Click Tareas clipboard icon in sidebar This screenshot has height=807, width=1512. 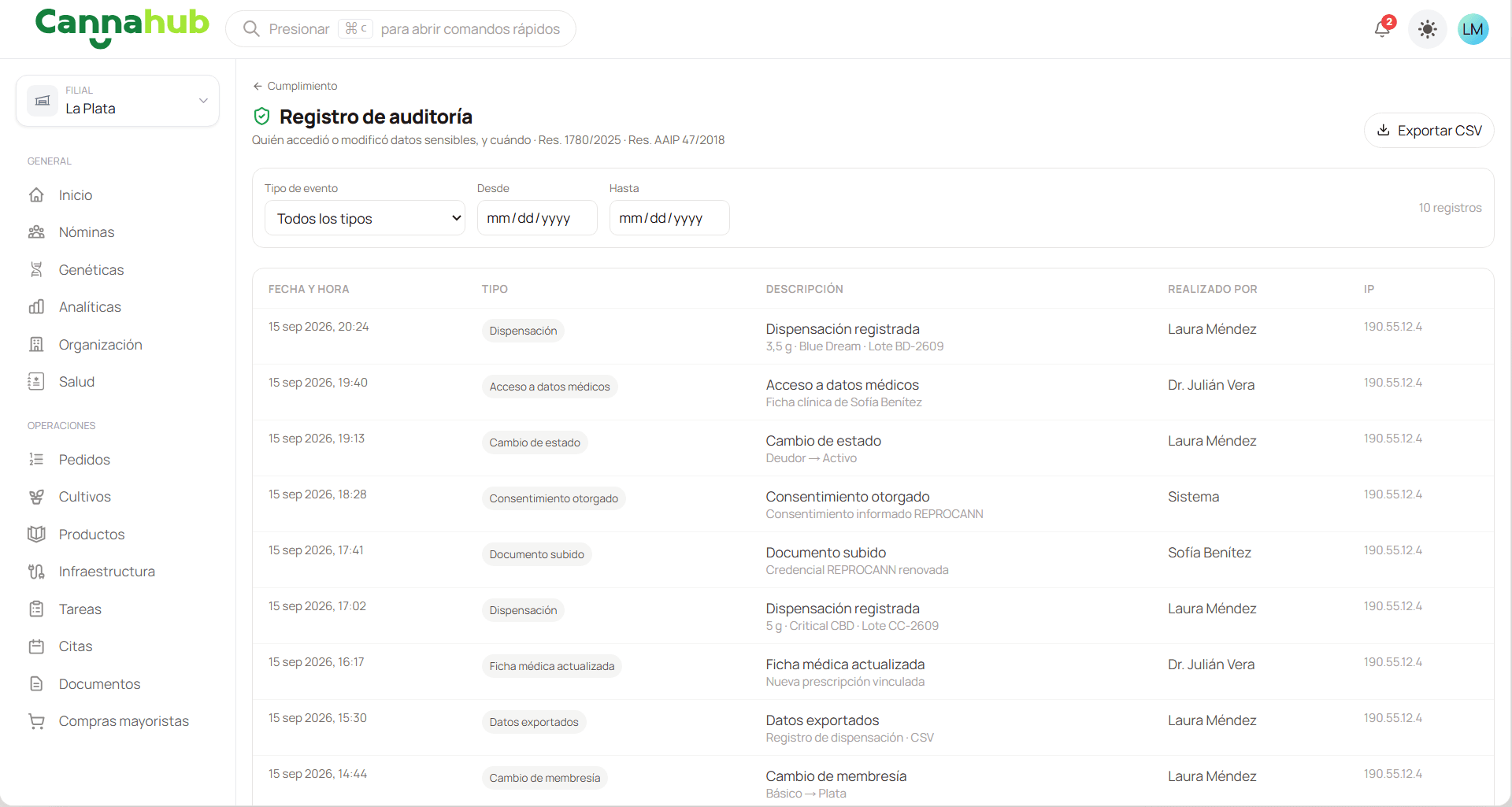[x=36, y=609]
